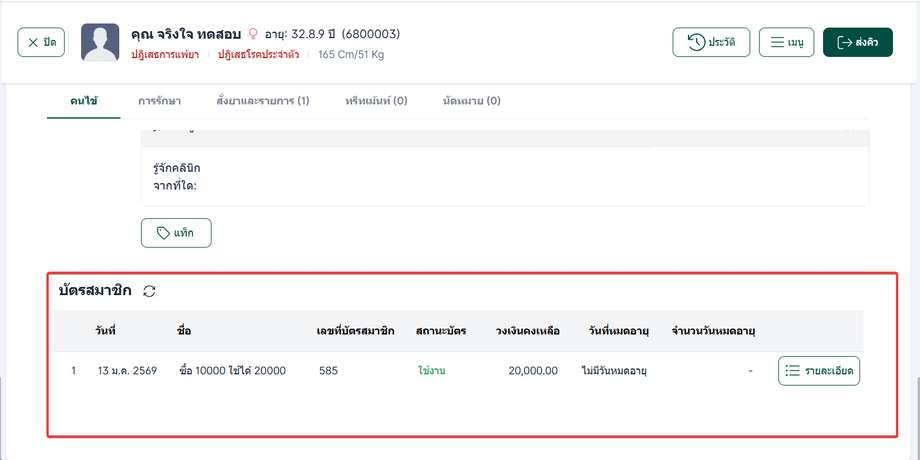Screen dimensions: 920x460
Task: Click the date cell 13 ม.ค. 2569
Action: coord(127,371)
